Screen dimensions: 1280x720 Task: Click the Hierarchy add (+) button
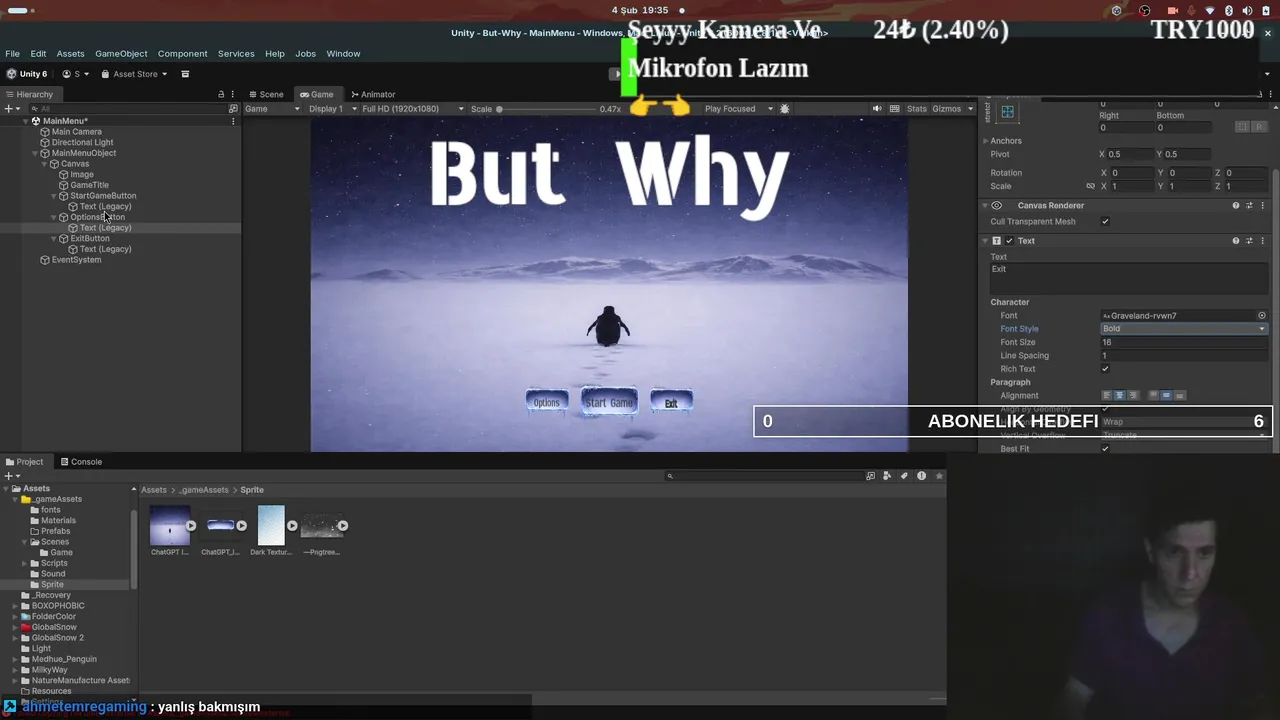[8, 109]
